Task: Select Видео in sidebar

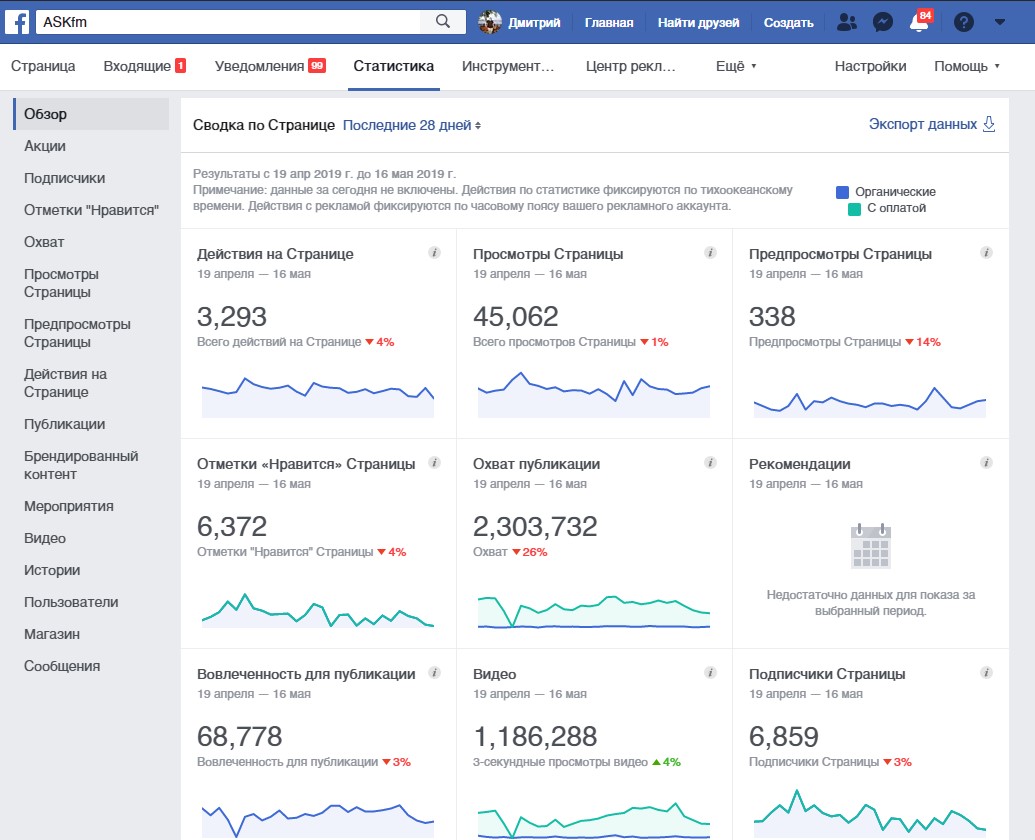Action: pos(45,538)
